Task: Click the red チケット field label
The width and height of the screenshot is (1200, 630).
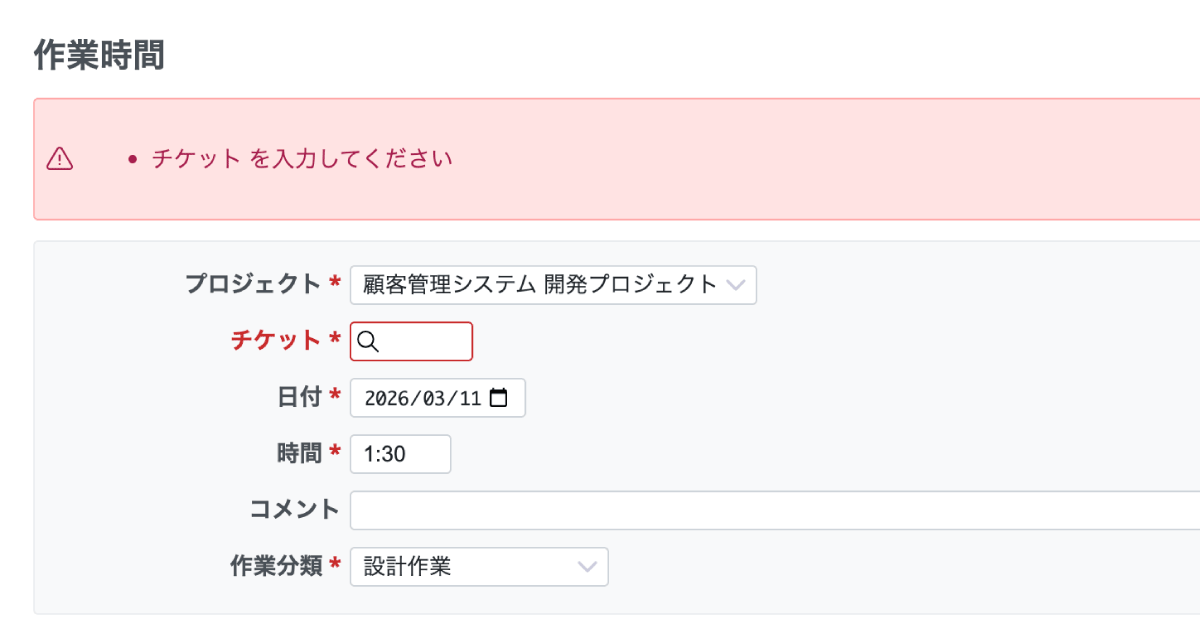Action: pyautogui.click(x=275, y=341)
